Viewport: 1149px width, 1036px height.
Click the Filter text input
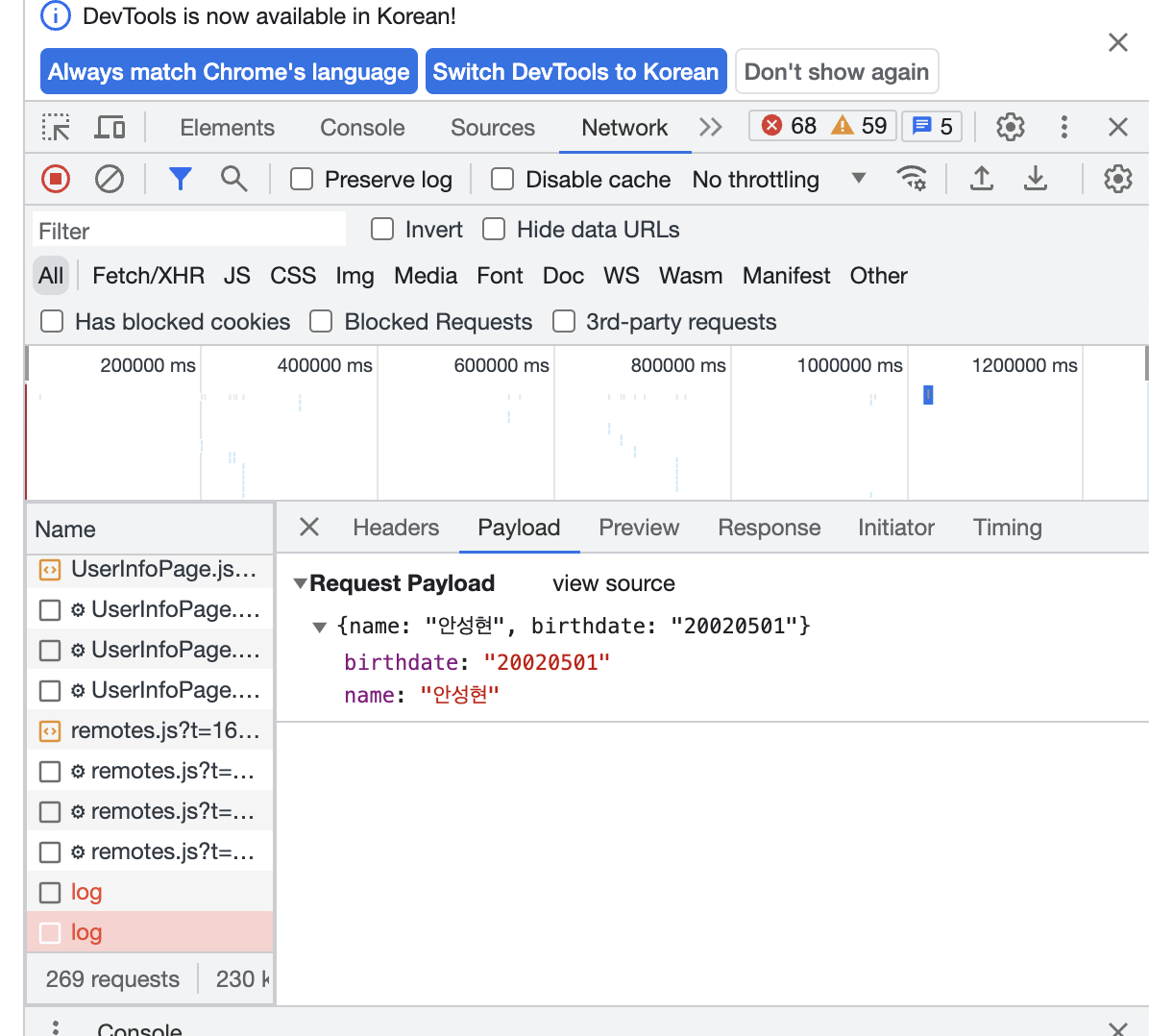coord(189,231)
